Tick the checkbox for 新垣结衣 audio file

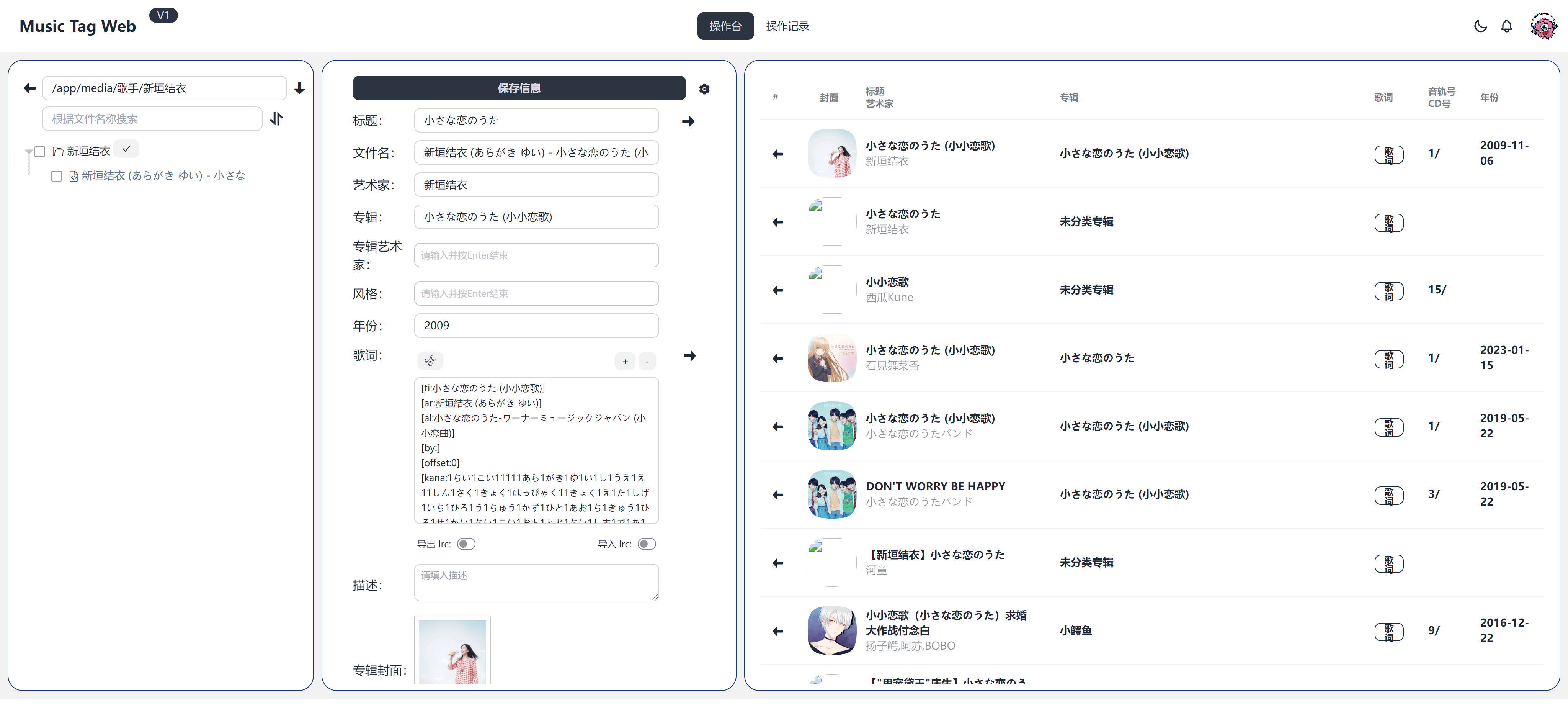[57, 176]
